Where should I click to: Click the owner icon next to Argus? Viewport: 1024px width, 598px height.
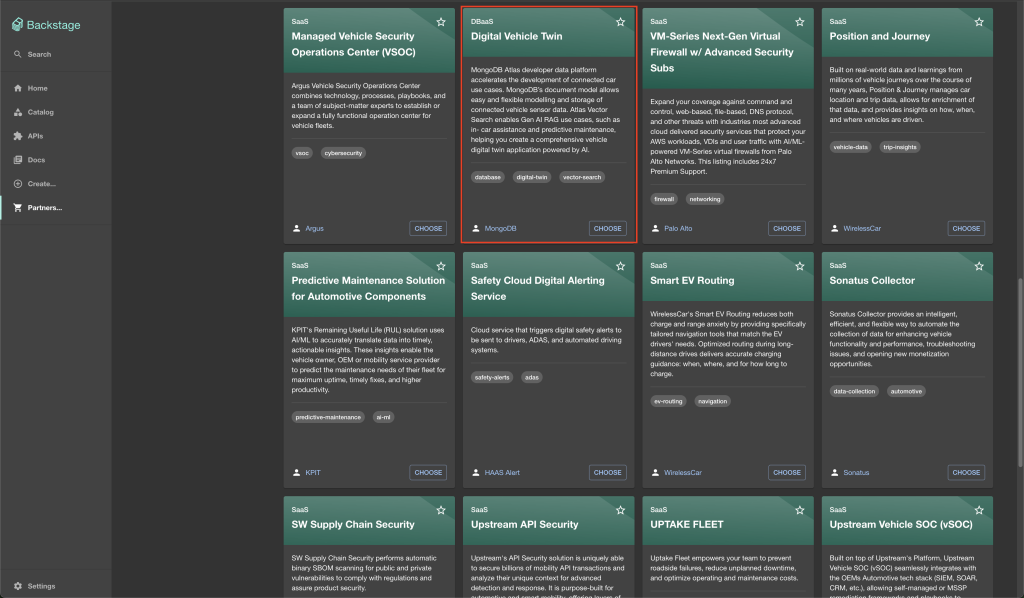(295, 228)
